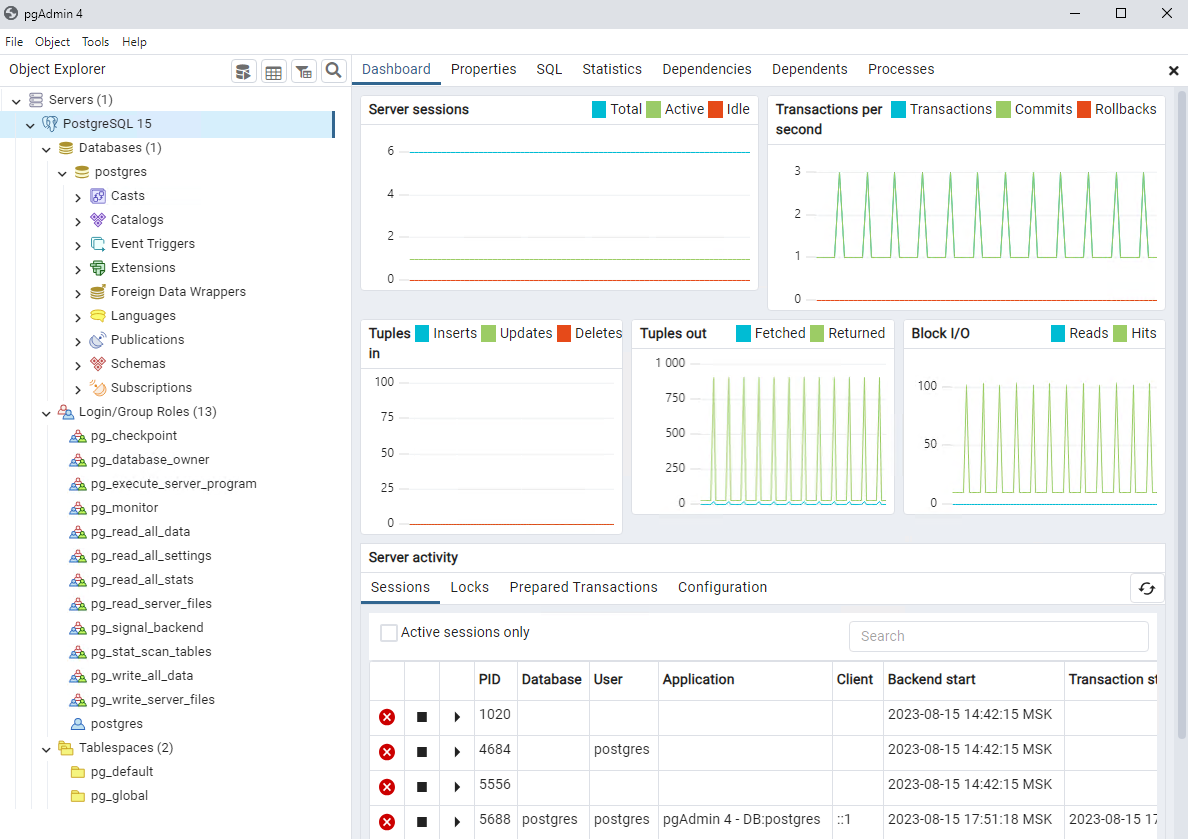
Task: Open the Search Objects magnifier icon
Action: tap(333, 71)
